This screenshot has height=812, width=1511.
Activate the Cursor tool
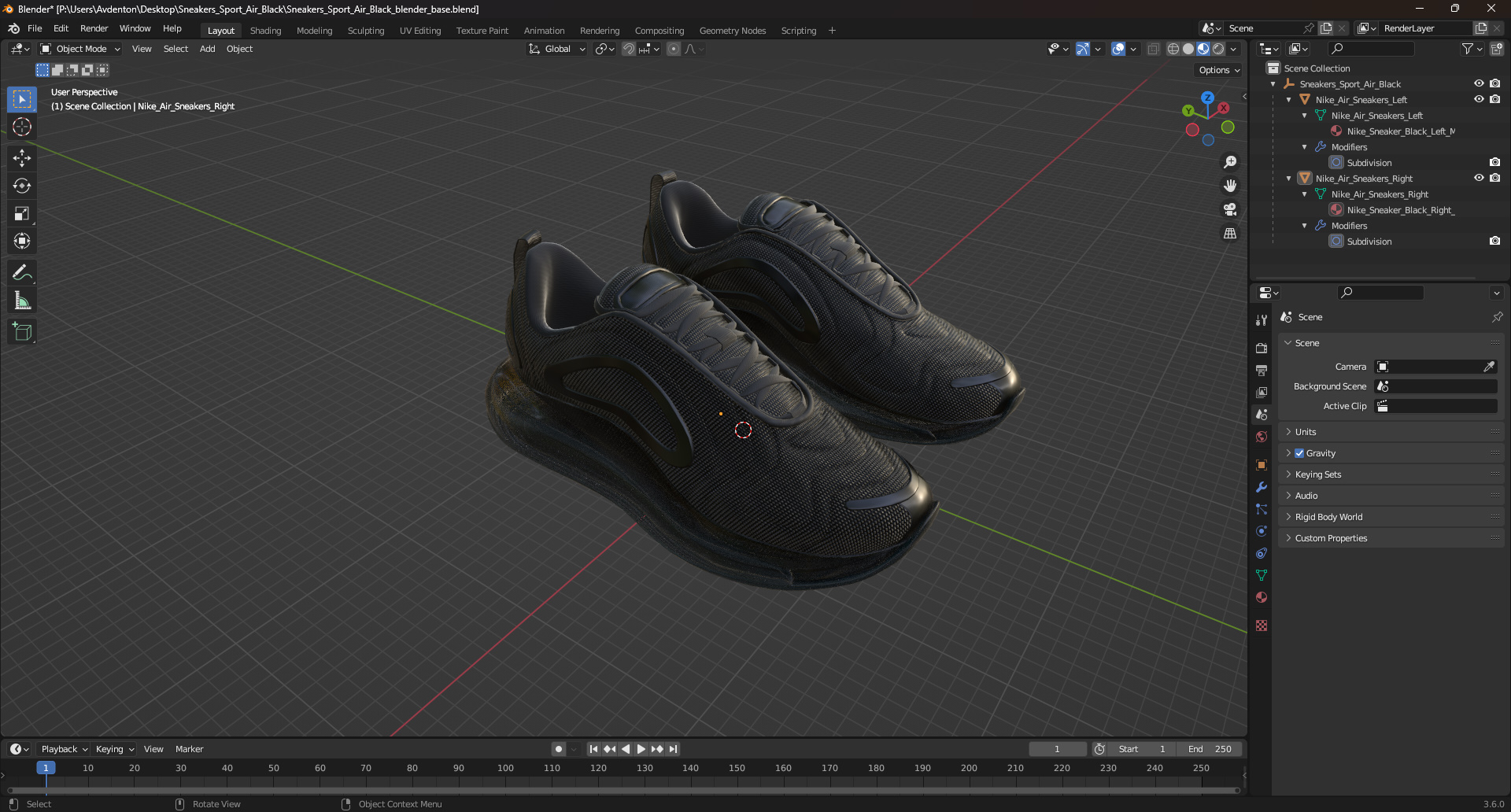[x=22, y=127]
